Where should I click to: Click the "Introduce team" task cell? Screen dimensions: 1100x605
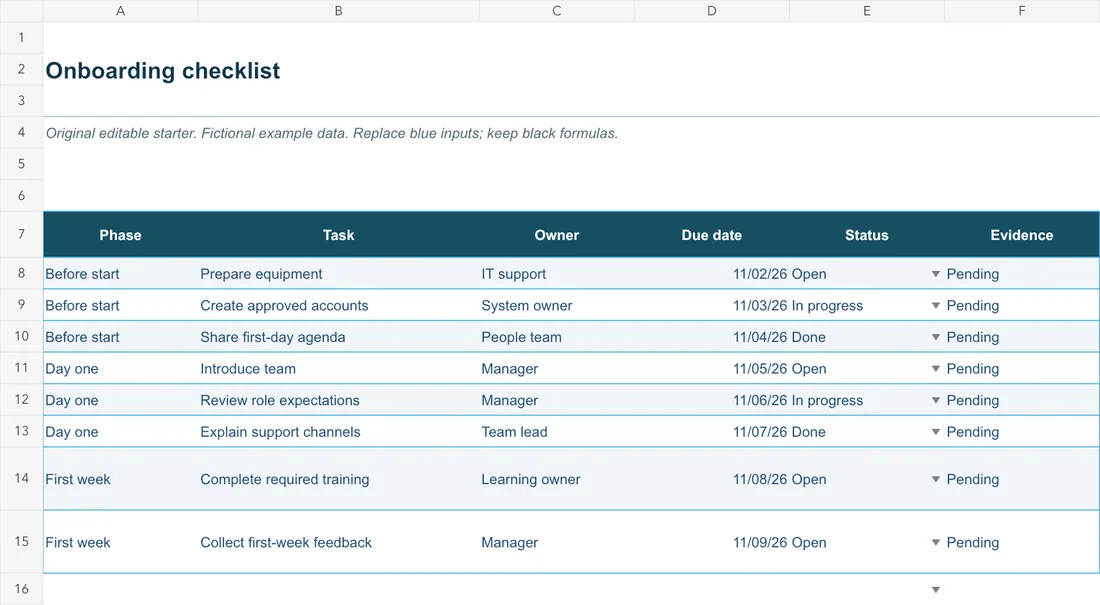[x=338, y=368]
